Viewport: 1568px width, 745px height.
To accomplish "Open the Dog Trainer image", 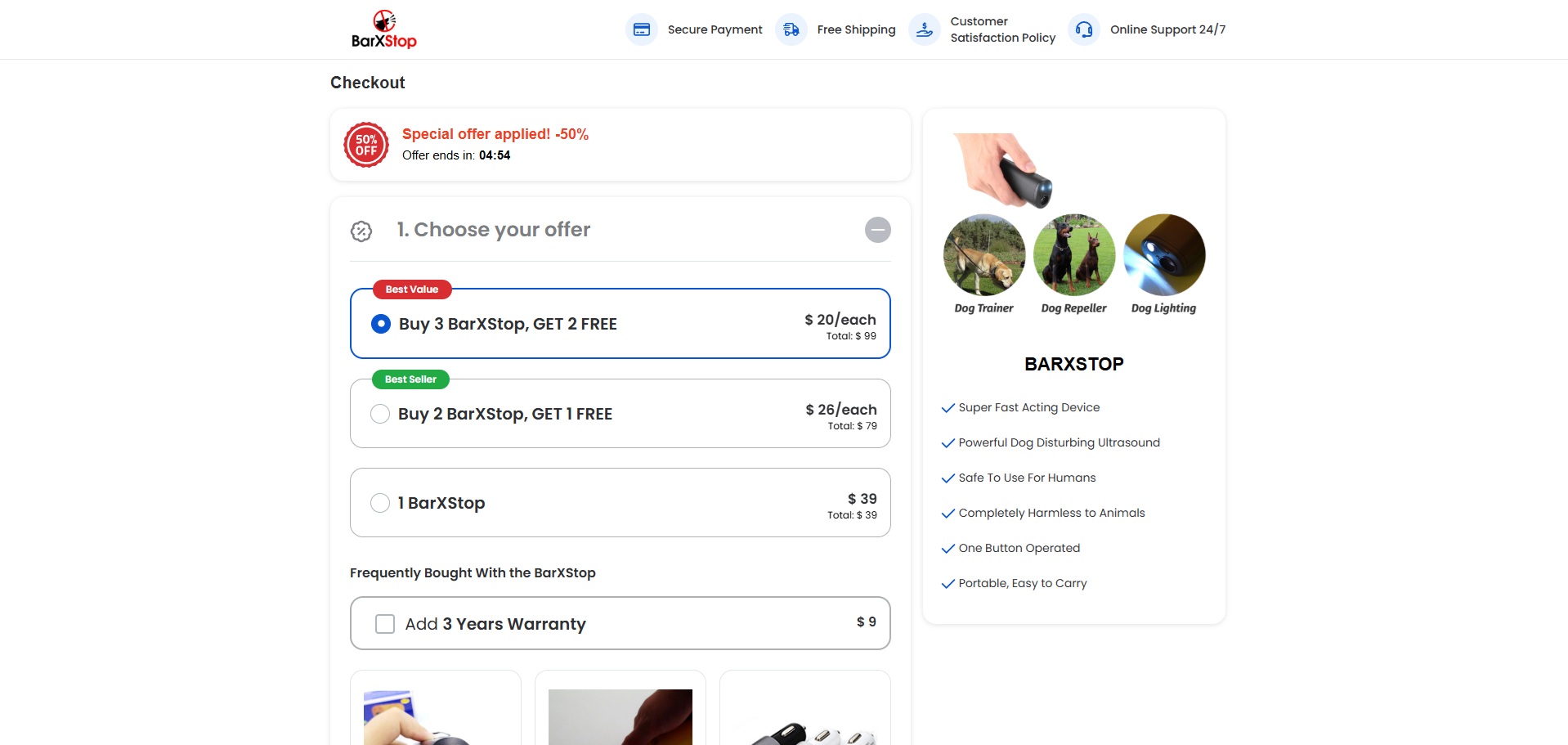I will [984, 255].
